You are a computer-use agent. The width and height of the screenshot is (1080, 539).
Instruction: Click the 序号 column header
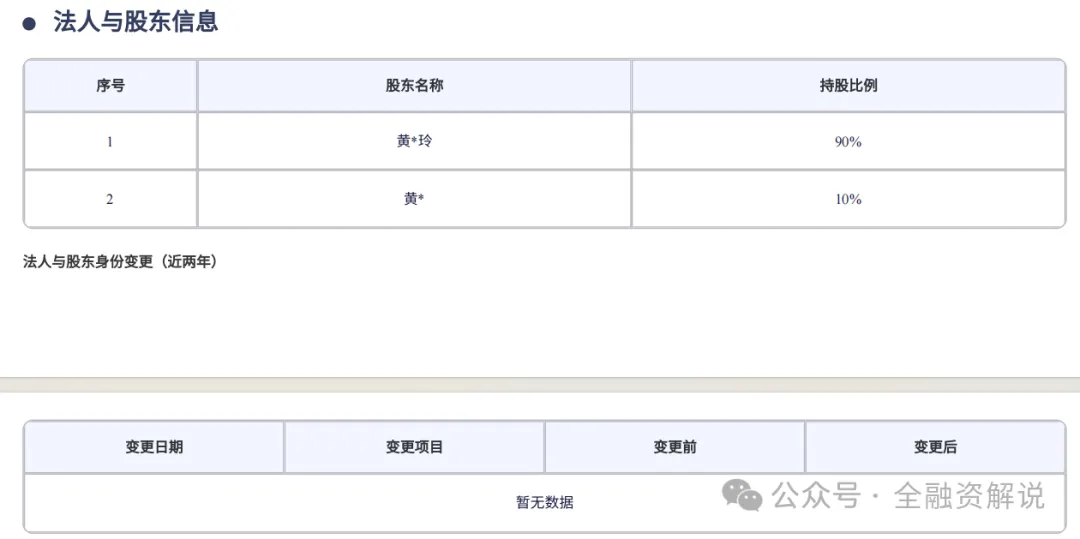coord(110,86)
